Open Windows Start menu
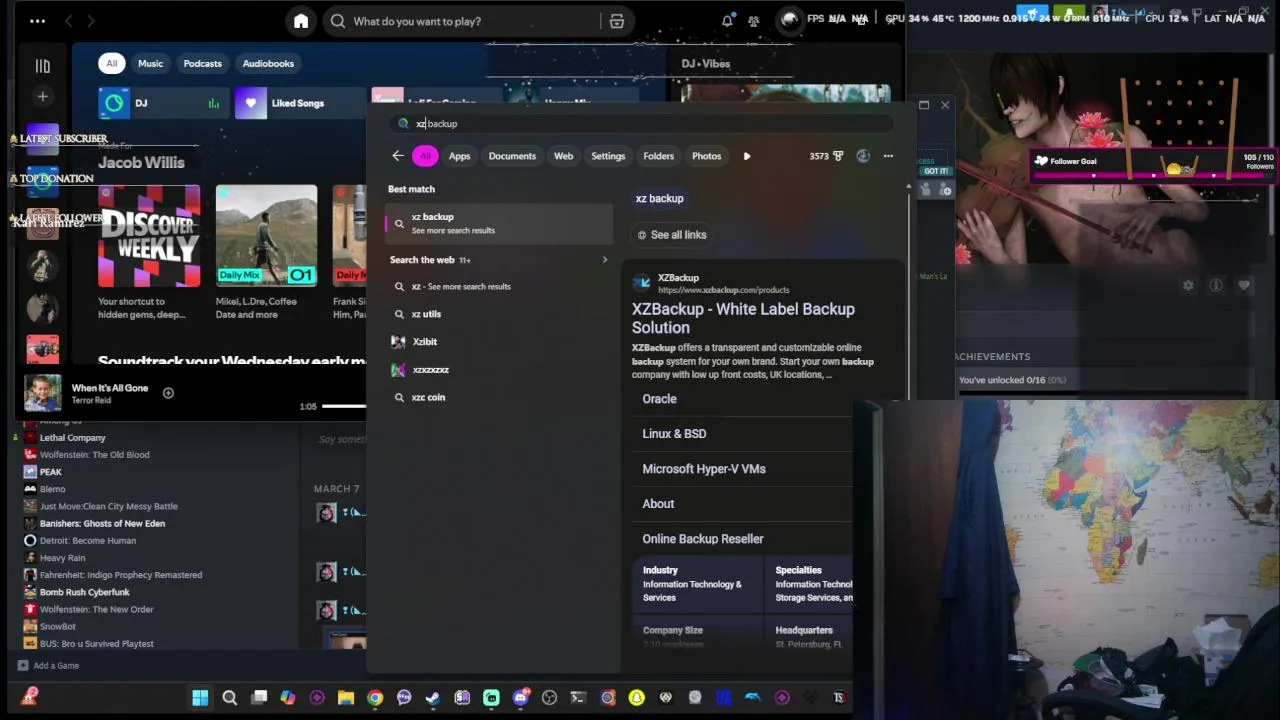1280x720 pixels. 200,698
